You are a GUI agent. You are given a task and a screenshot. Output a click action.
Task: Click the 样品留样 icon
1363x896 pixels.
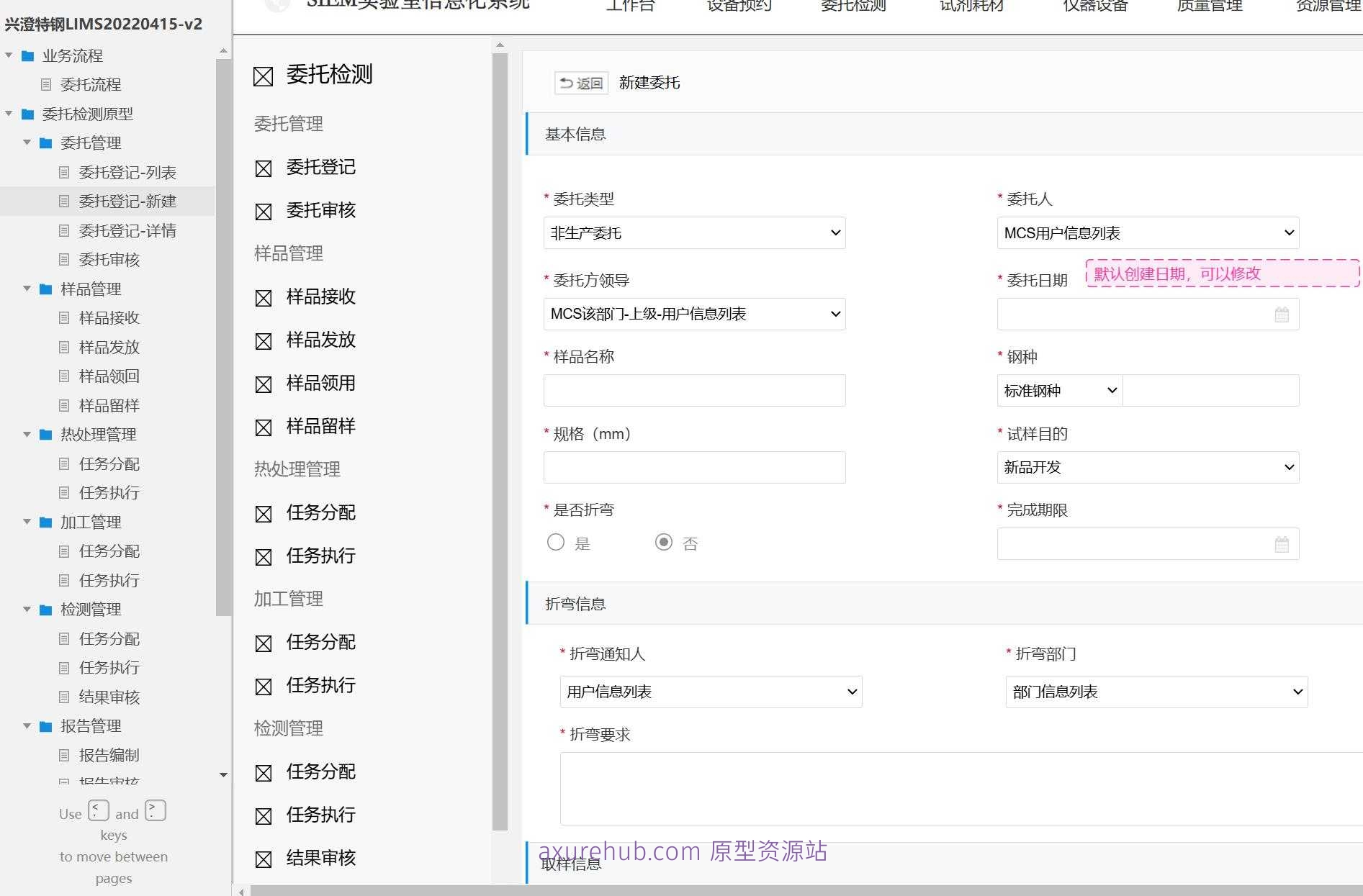pyautogui.click(x=263, y=427)
